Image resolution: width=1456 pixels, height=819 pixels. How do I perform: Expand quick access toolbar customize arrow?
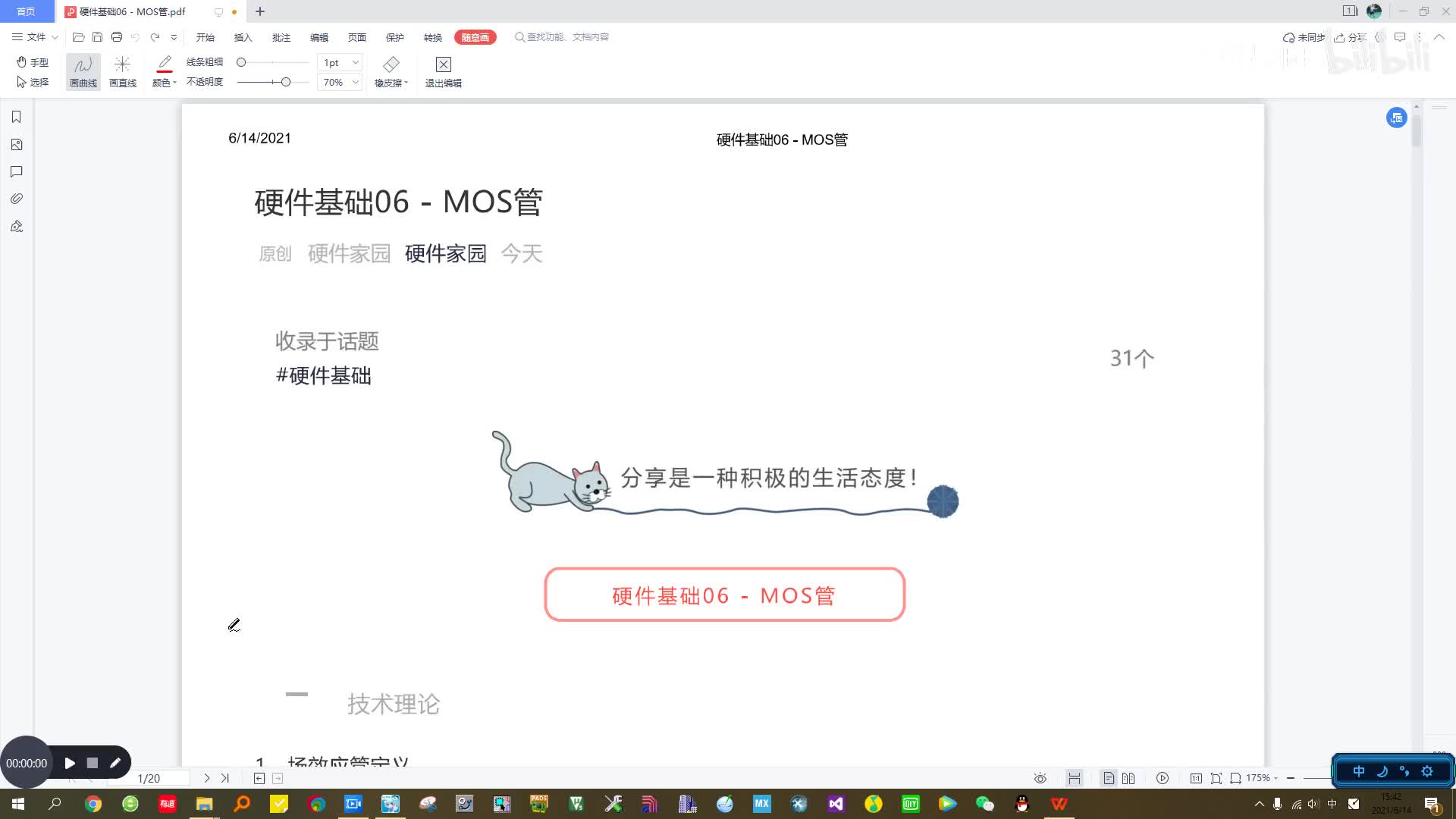(x=174, y=36)
